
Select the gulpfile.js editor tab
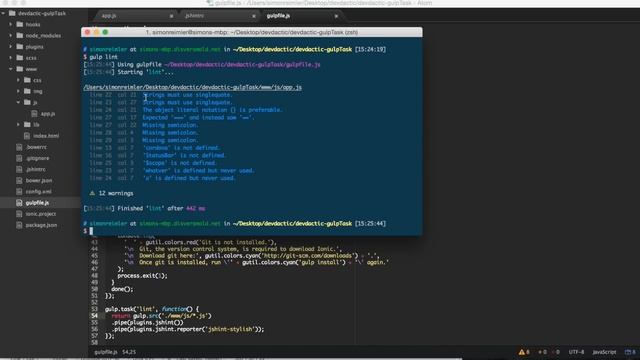point(278,16)
